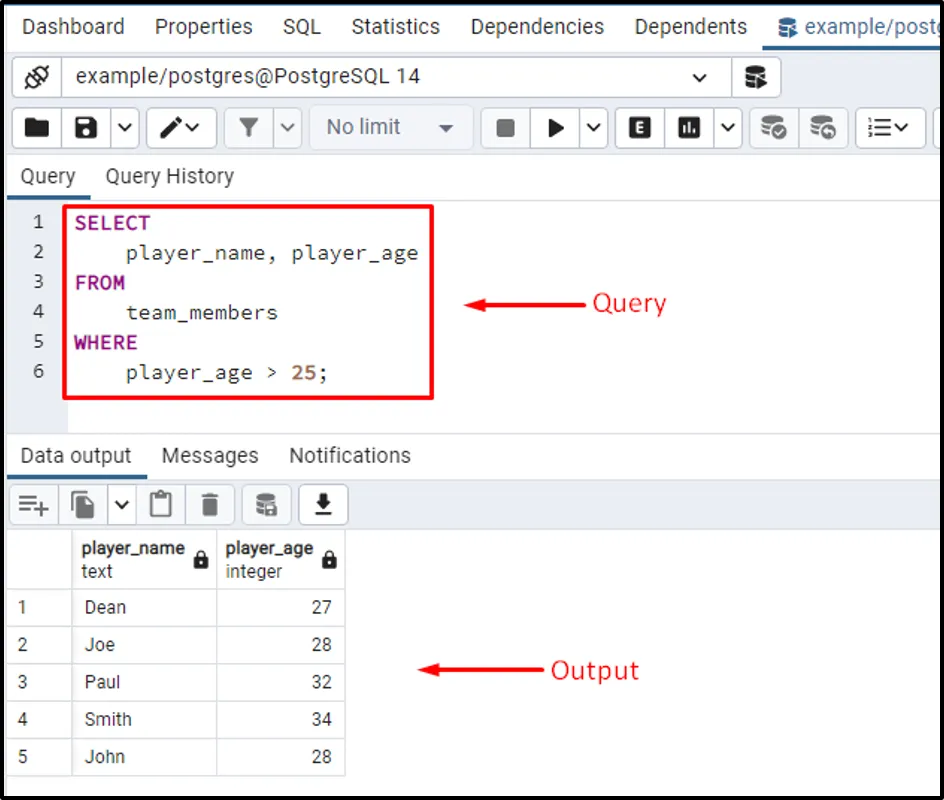
Task: Toggle the connection status icon
Action: 37,77
